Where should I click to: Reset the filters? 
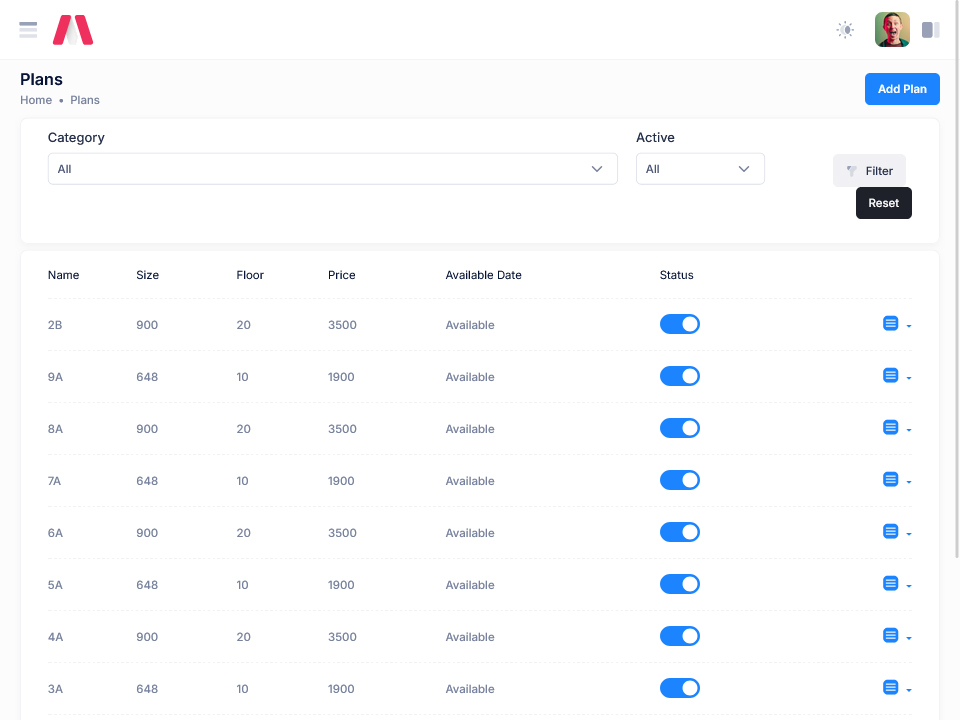tap(883, 203)
